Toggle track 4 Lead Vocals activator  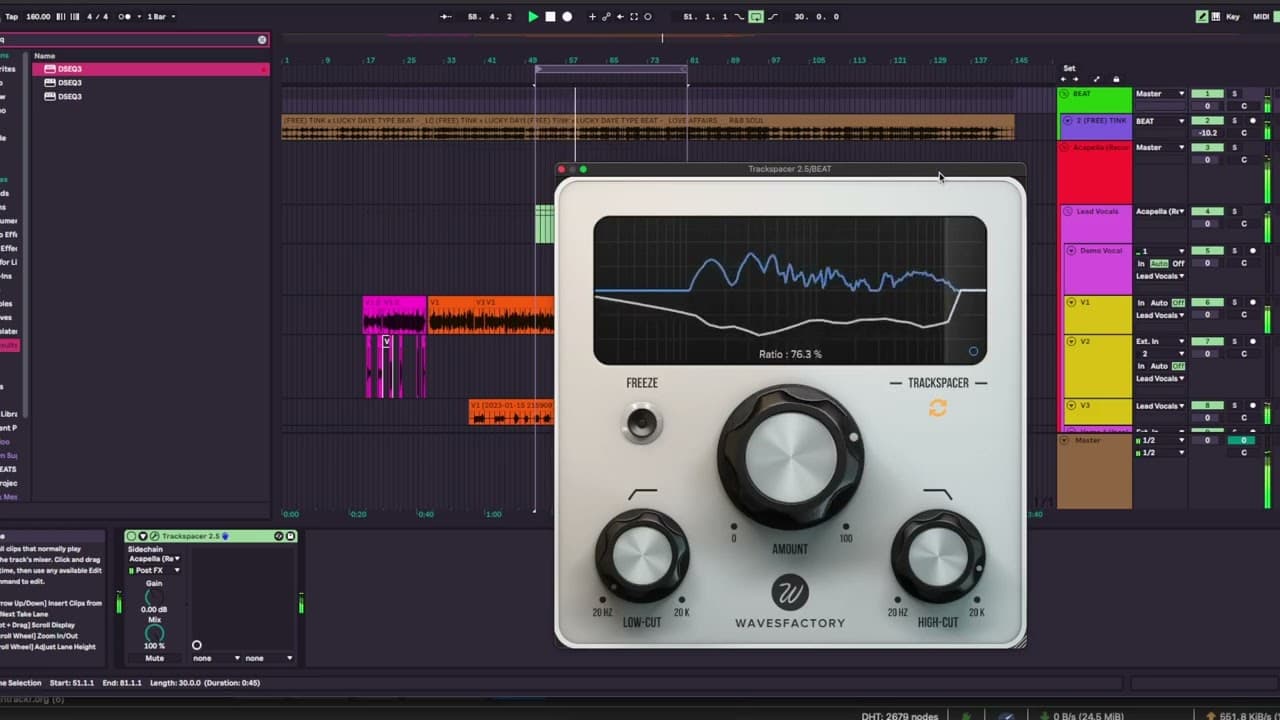(1207, 212)
